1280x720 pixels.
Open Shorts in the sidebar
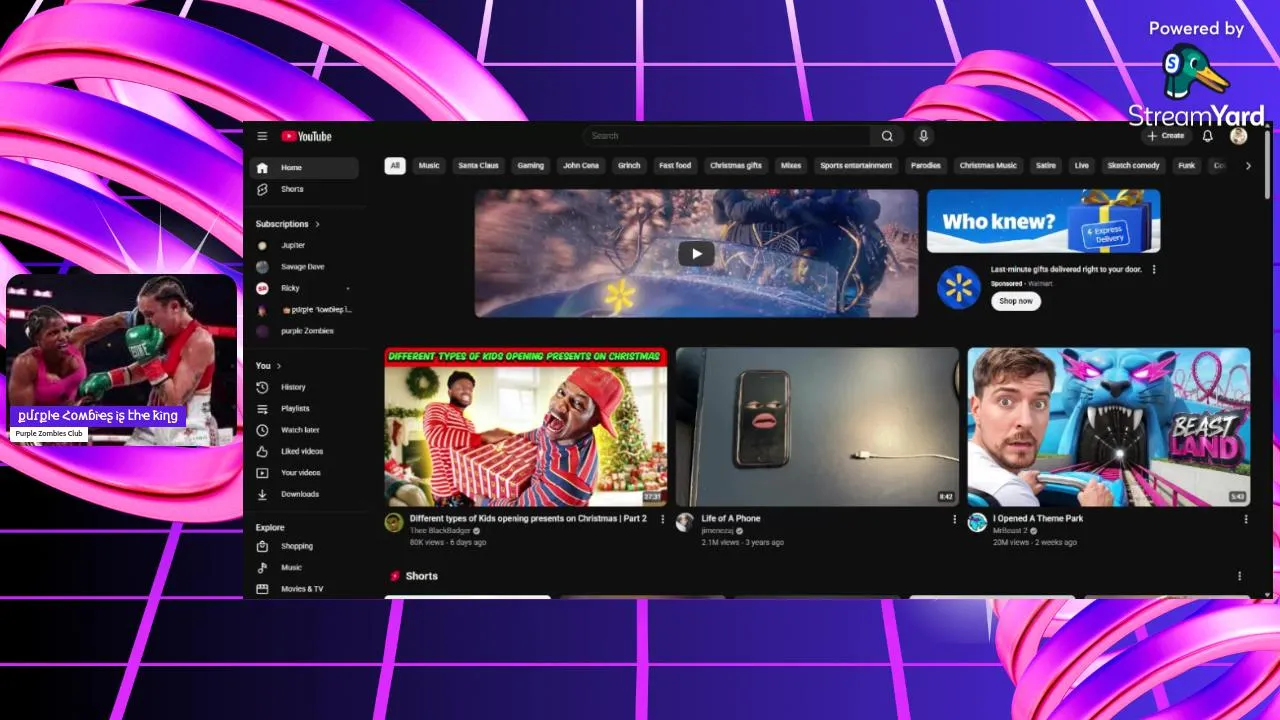[304, 189]
